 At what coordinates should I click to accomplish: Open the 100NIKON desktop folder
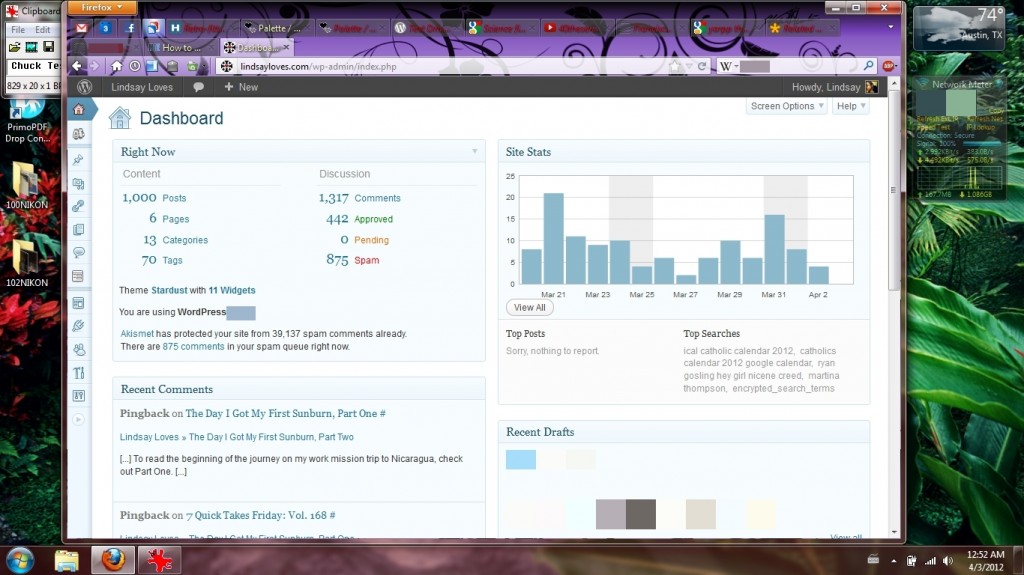click(27, 185)
